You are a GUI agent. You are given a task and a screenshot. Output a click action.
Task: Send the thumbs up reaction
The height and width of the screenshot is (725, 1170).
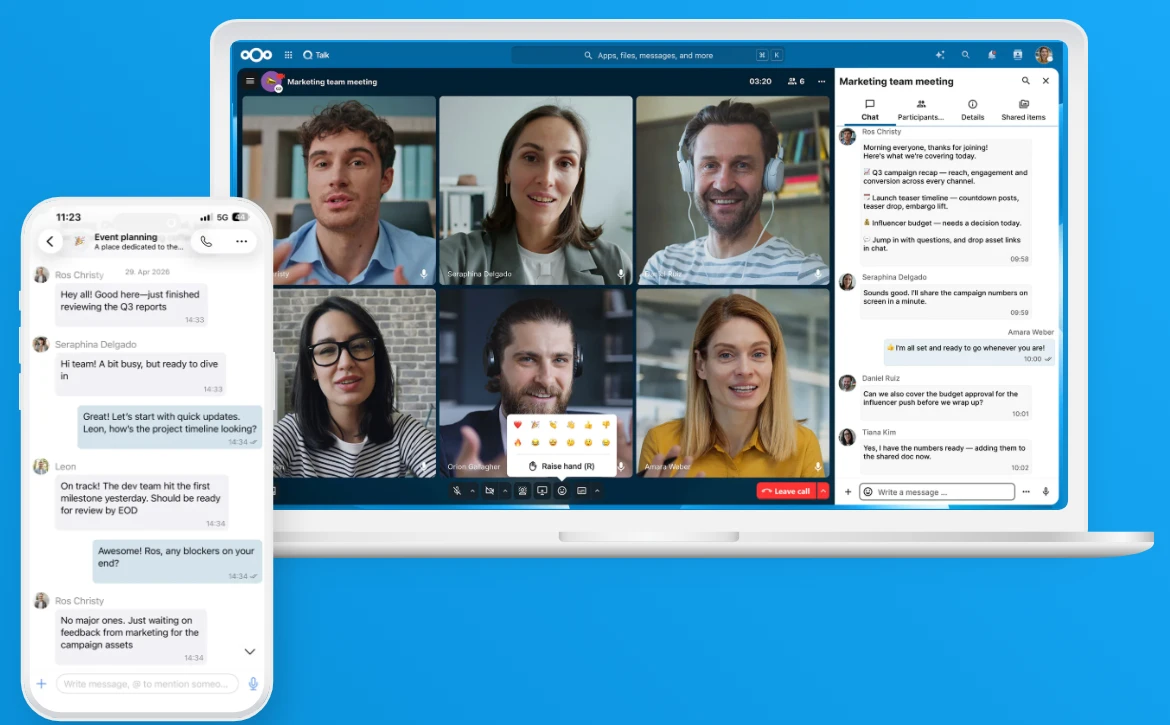(x=588, y=425)
